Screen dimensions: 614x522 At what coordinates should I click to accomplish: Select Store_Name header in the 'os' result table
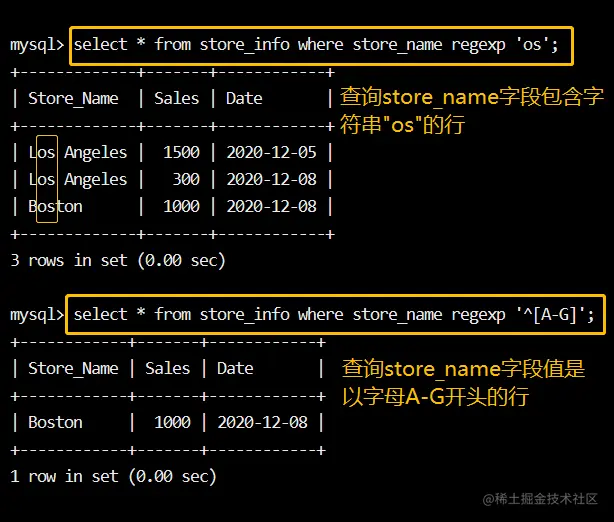click(x=73, y=98)
